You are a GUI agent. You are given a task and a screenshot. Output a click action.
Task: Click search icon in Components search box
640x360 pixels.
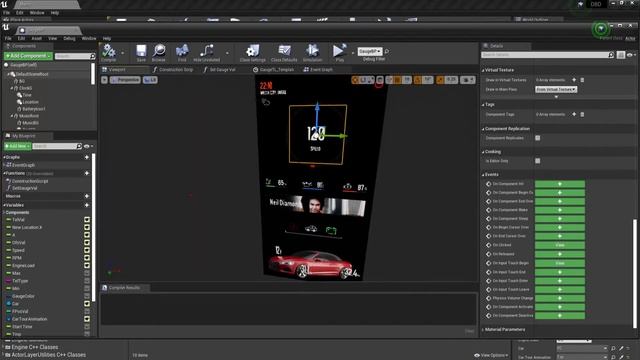[x=93, y=56]
